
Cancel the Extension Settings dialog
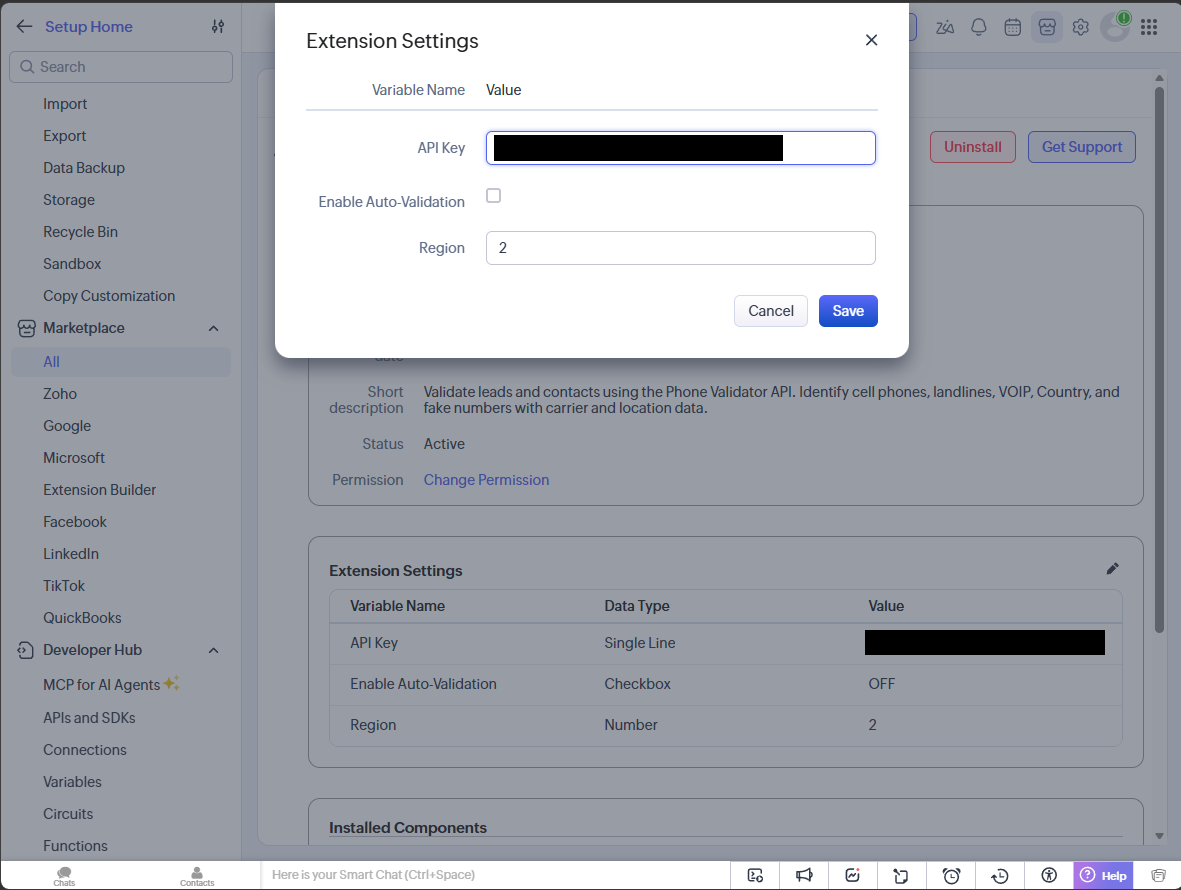pos(771,311)
